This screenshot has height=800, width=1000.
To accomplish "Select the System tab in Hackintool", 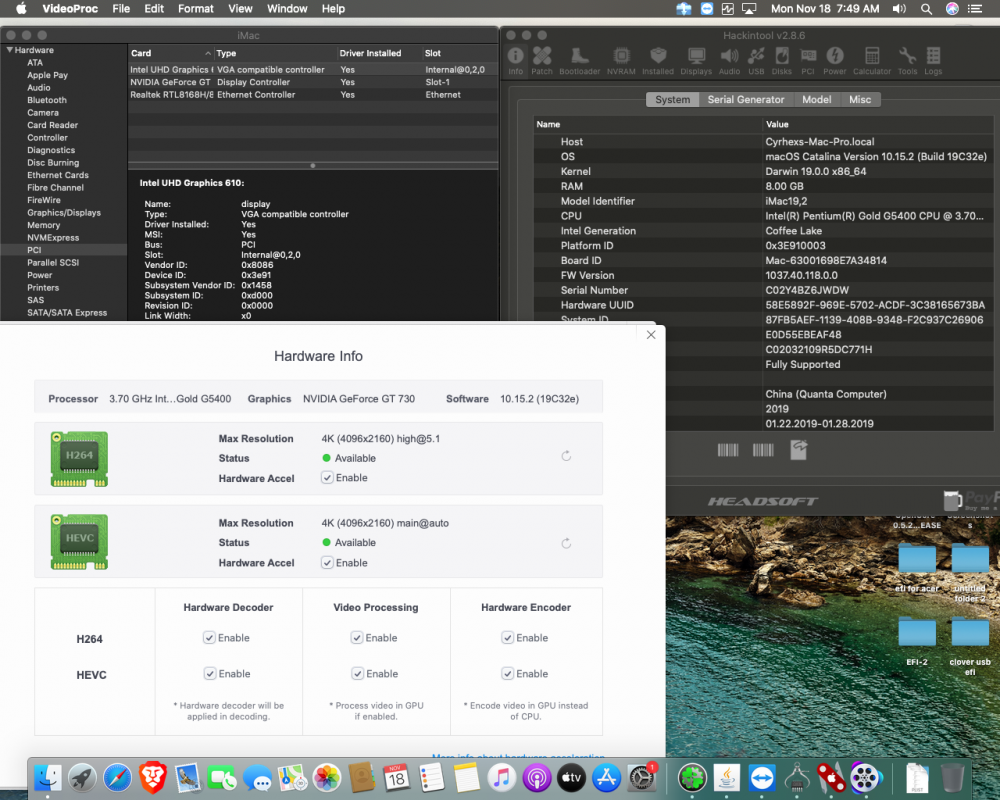I will click(x=672, y=100).
